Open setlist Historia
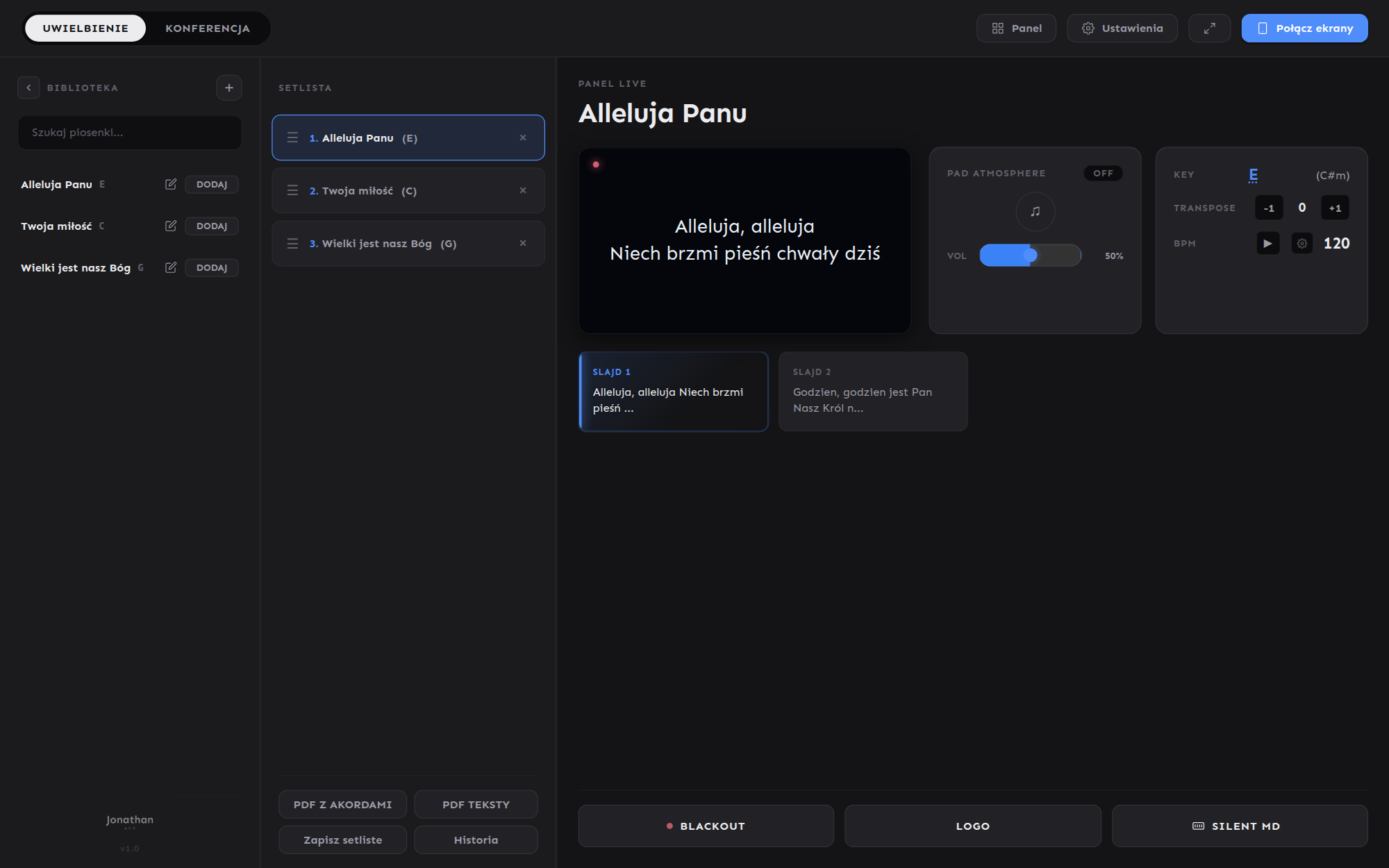1389x868 pixels. tap(476, 840)
